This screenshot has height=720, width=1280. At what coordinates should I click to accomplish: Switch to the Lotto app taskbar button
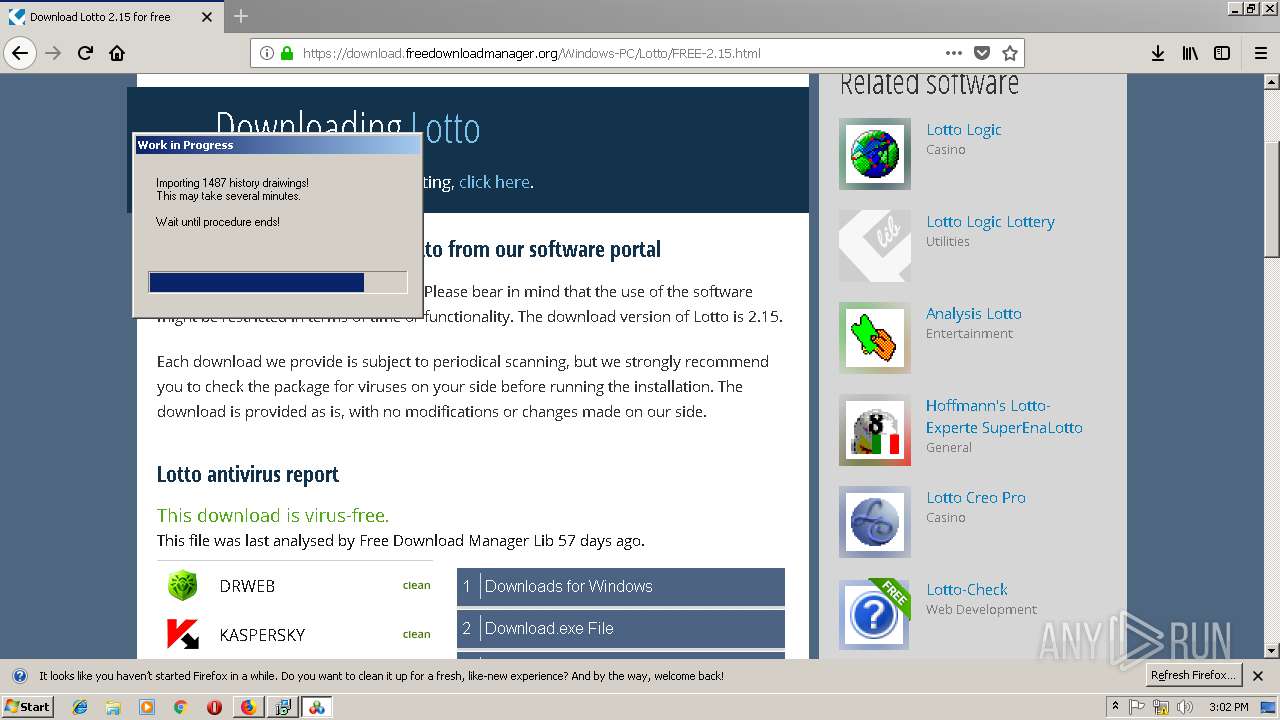coord(316,707)
